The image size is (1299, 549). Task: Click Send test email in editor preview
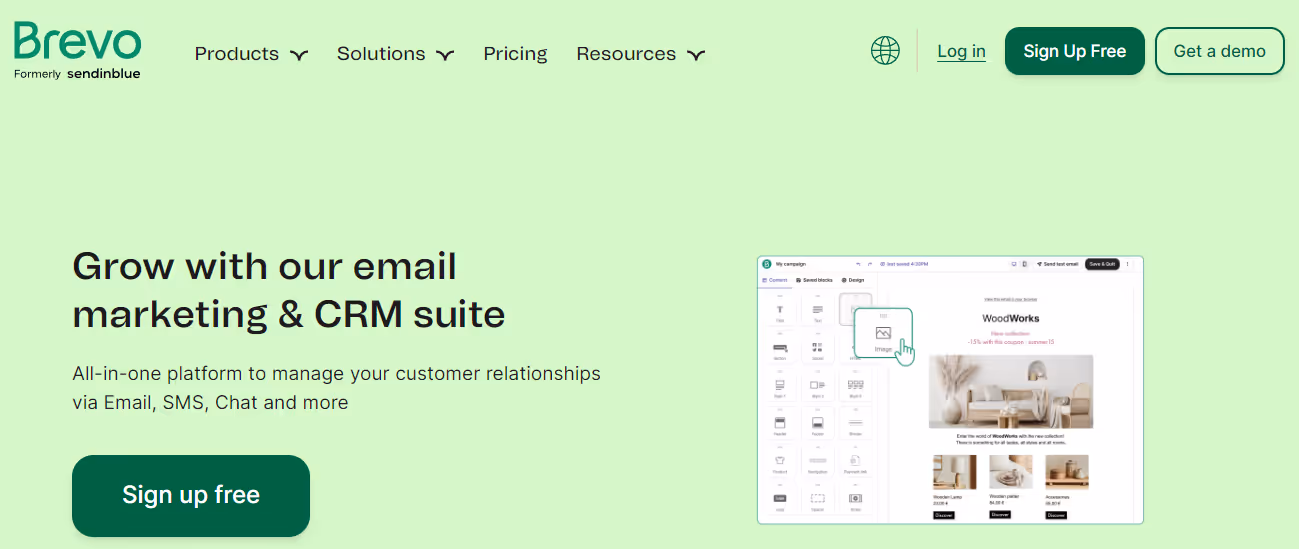tap(1058, 264)
